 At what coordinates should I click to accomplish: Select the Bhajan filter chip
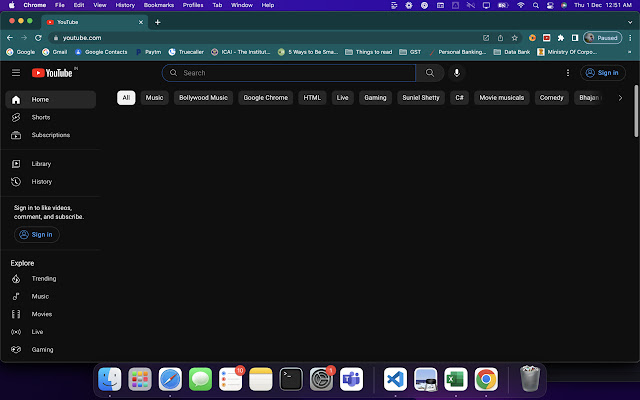[589, 98]
